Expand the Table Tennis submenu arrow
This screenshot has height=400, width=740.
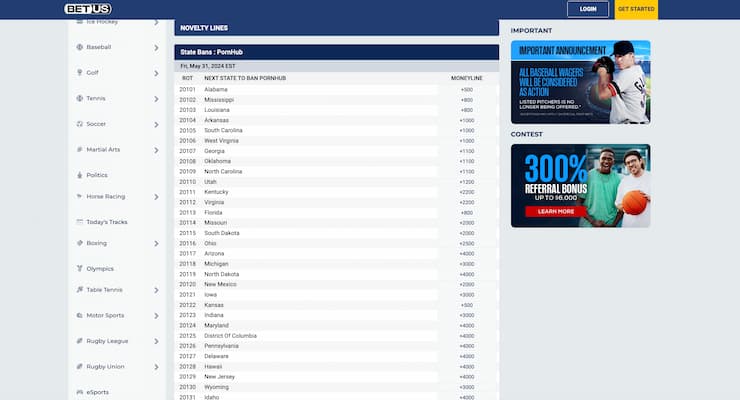[156, 290]
